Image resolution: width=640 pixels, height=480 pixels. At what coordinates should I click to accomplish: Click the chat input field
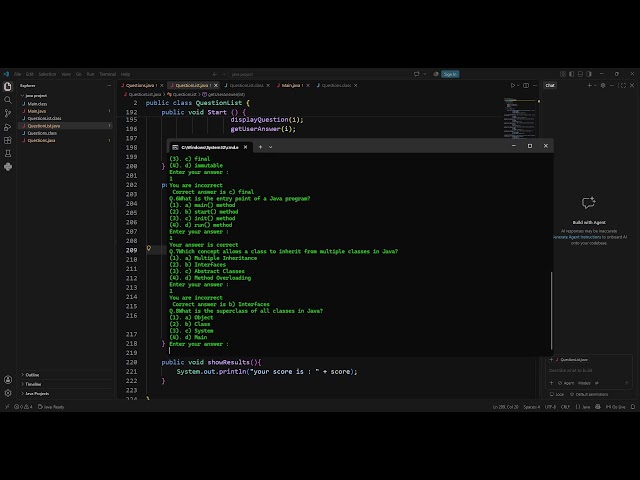(589, 371)
